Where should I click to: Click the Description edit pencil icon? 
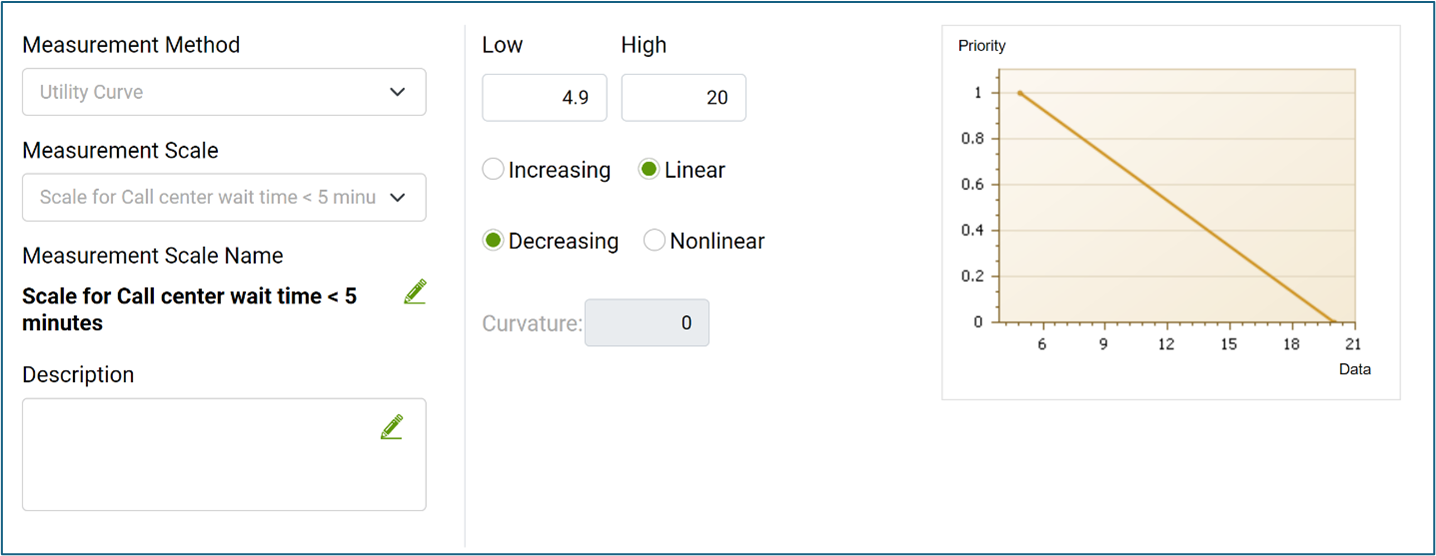coord(391,427)
